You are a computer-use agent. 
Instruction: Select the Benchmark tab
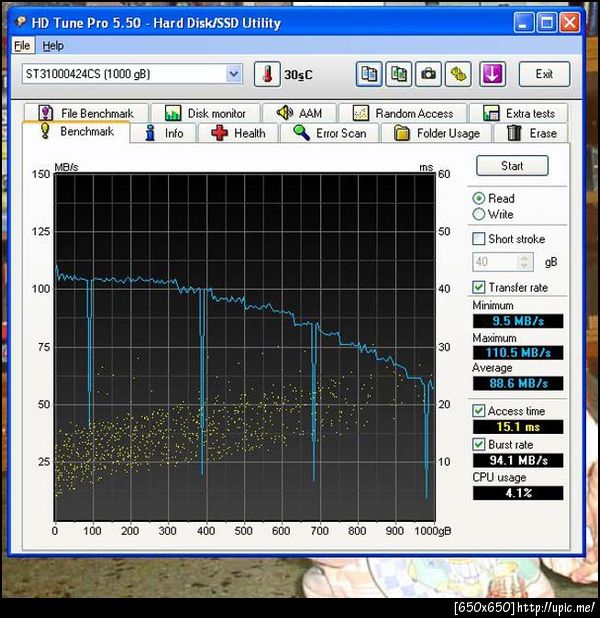76,132
